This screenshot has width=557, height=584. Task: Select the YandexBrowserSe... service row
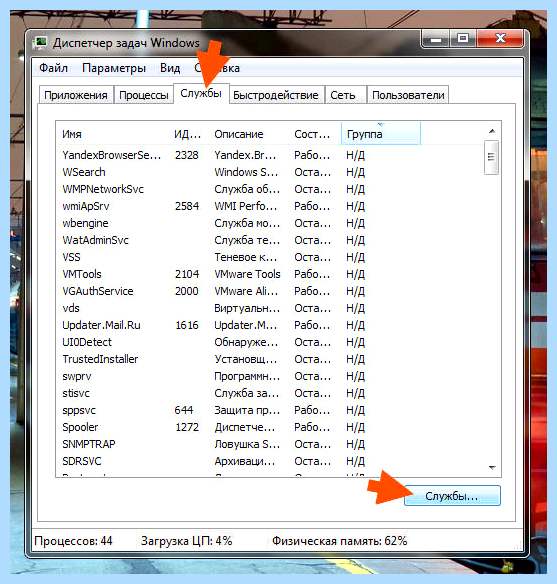(271, 155)
